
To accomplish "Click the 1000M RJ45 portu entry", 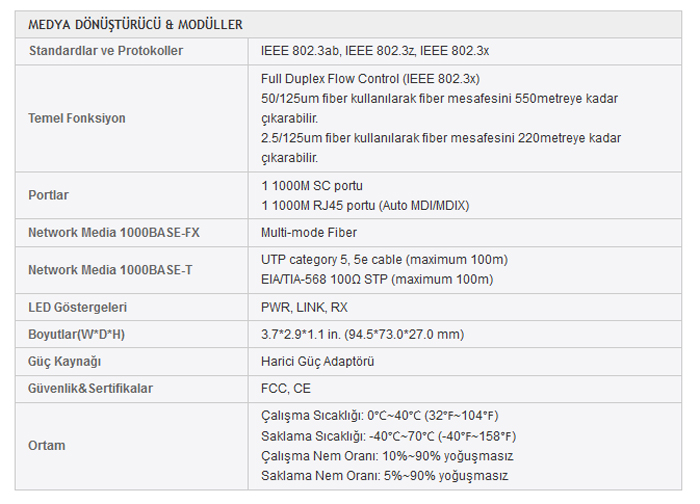I will coord(365,206).
